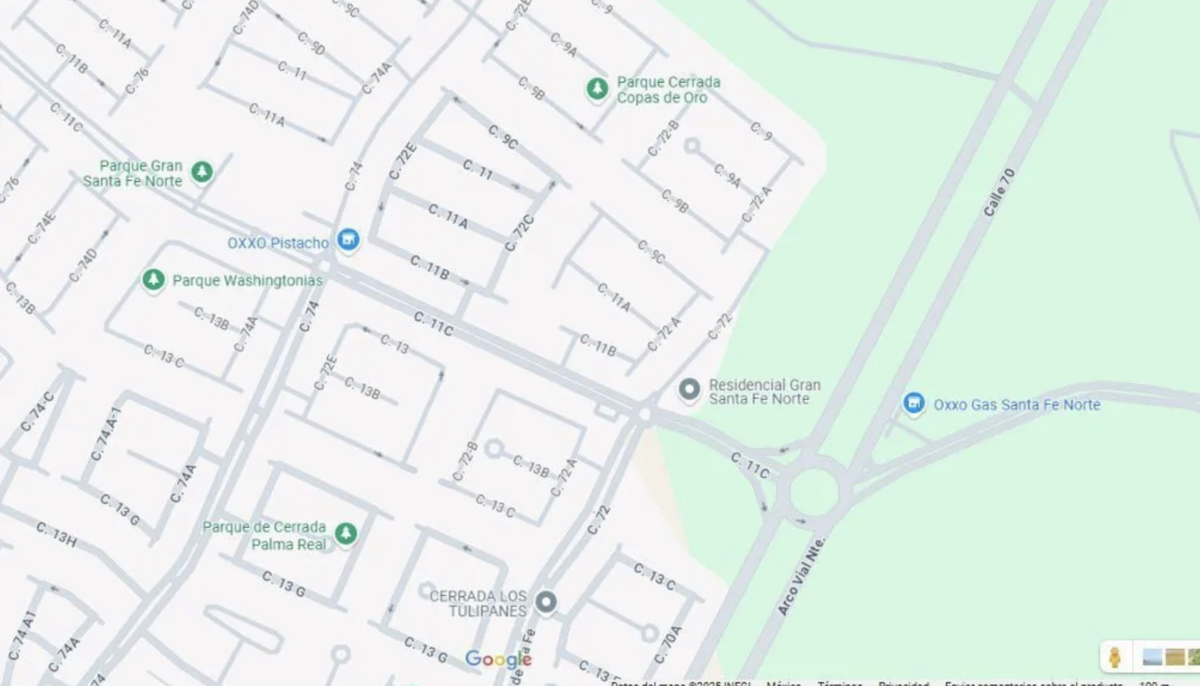Screen dimensions: 1200x686
Task: Click the Parque de Cerrada Palma Real pin
Action: (345, 534)
